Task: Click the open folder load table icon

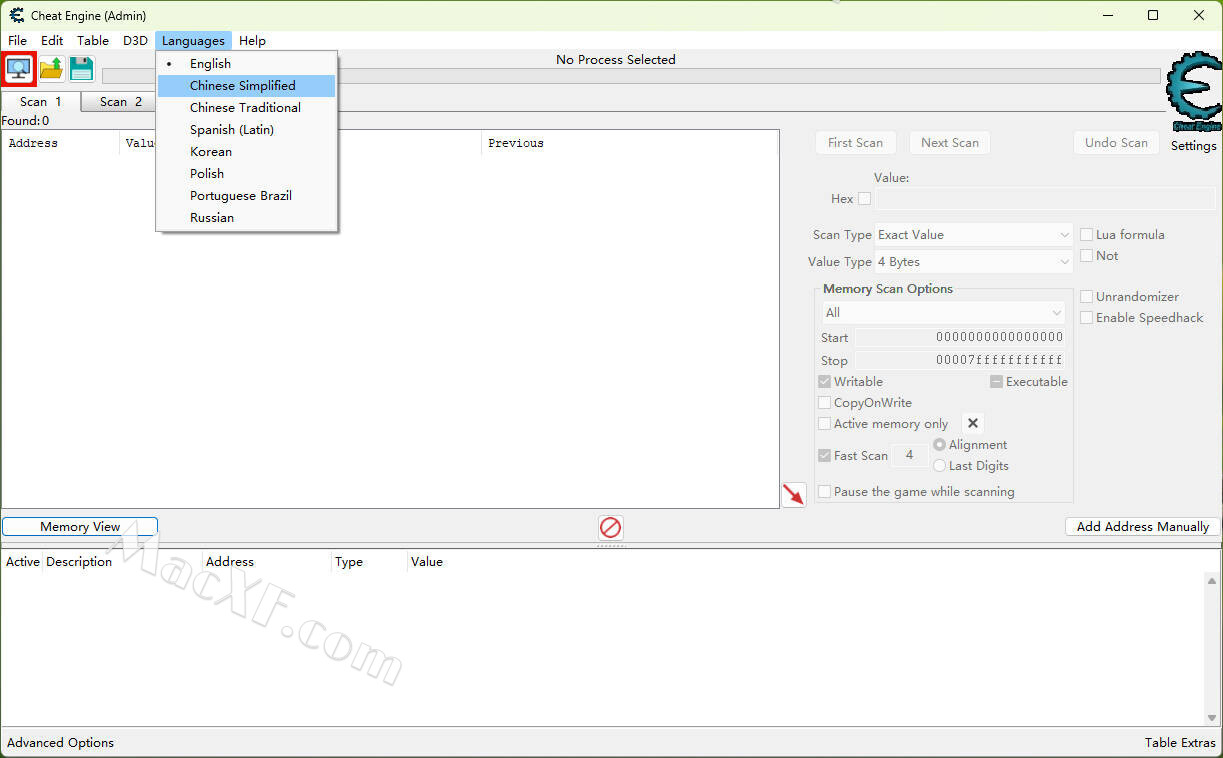Action: [x=51, y=69]
